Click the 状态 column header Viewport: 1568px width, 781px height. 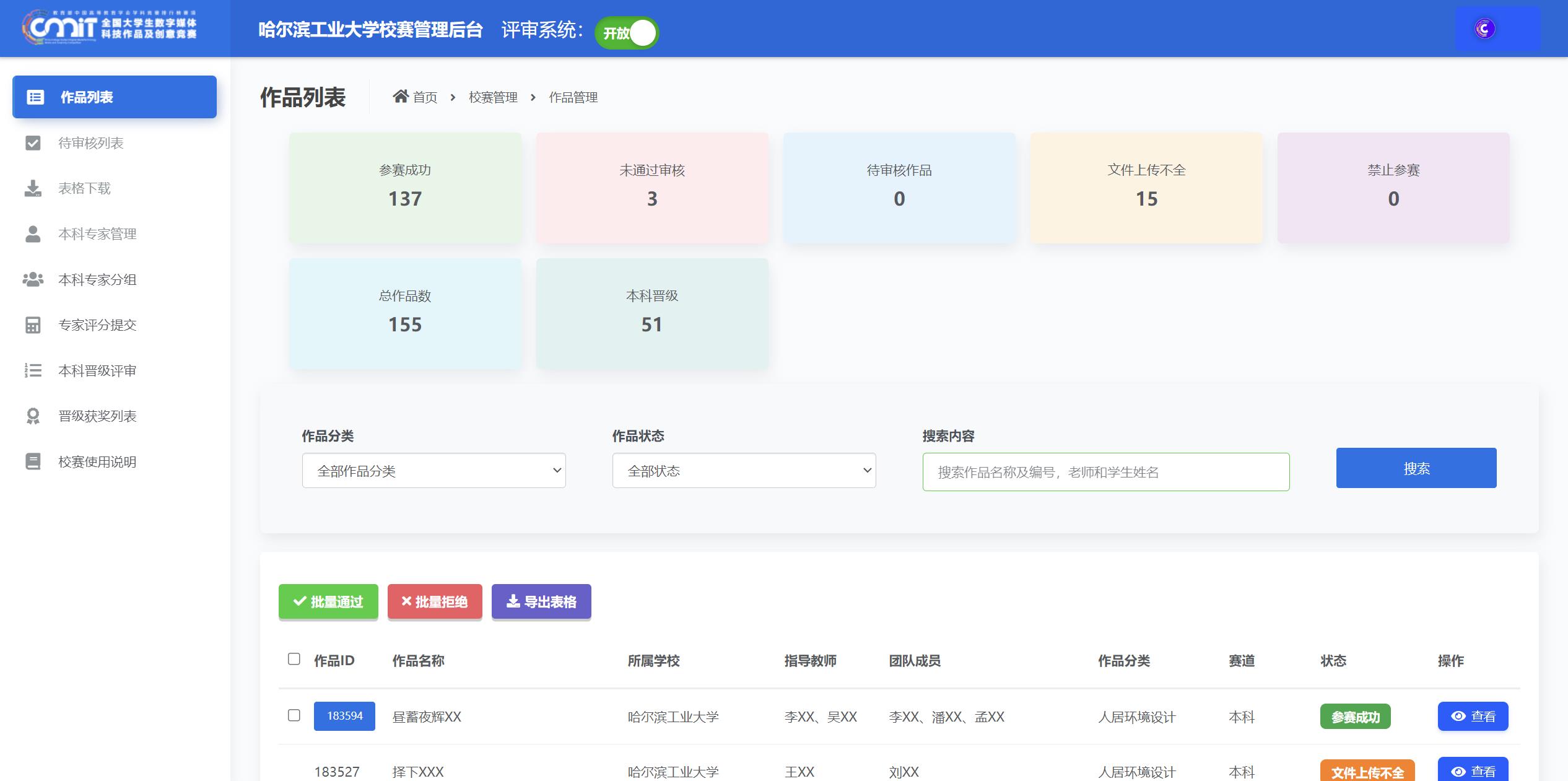[1333, 661]
